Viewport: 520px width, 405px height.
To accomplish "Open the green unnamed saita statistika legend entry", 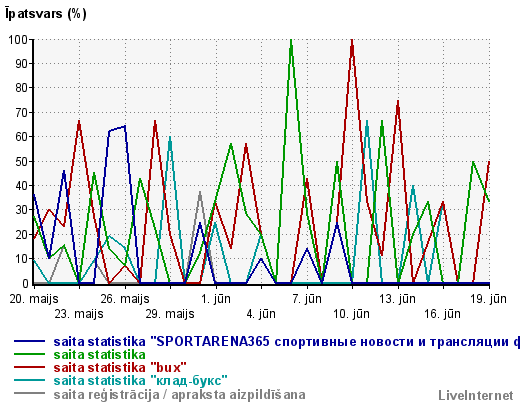I will point(99,355).
